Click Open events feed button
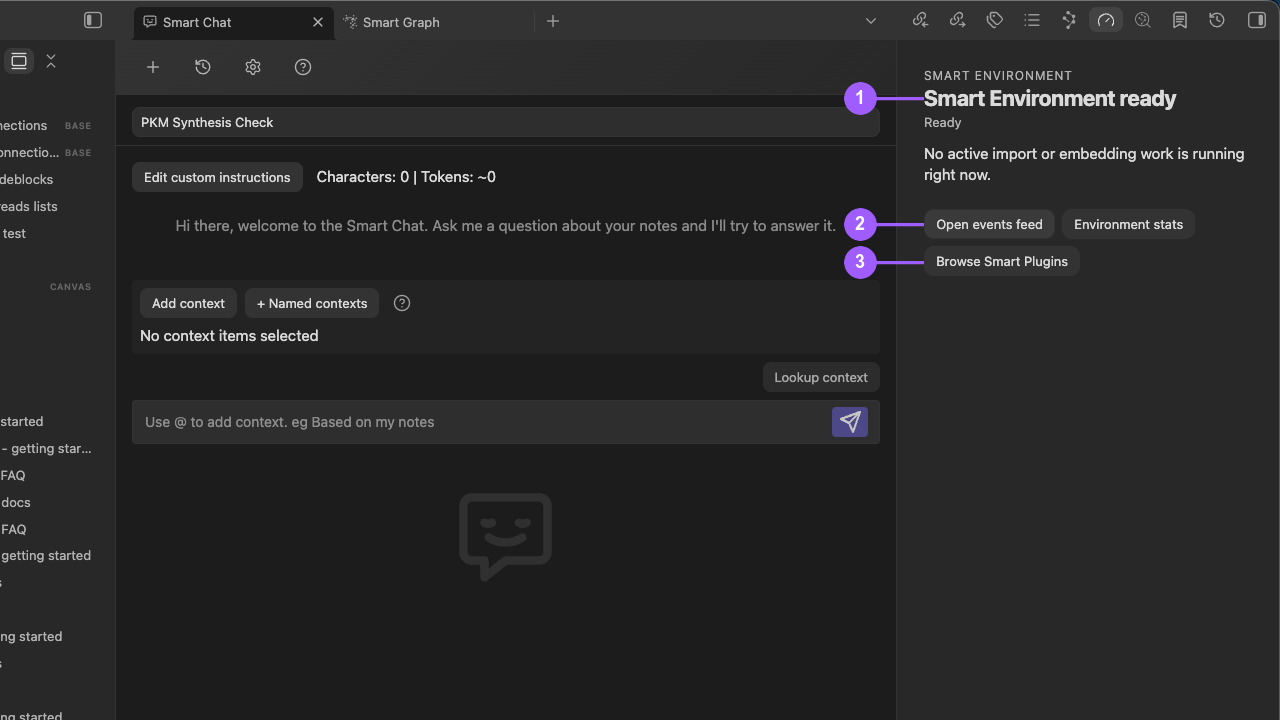This screenshot has height=720, width=1280. coord(989,224)
